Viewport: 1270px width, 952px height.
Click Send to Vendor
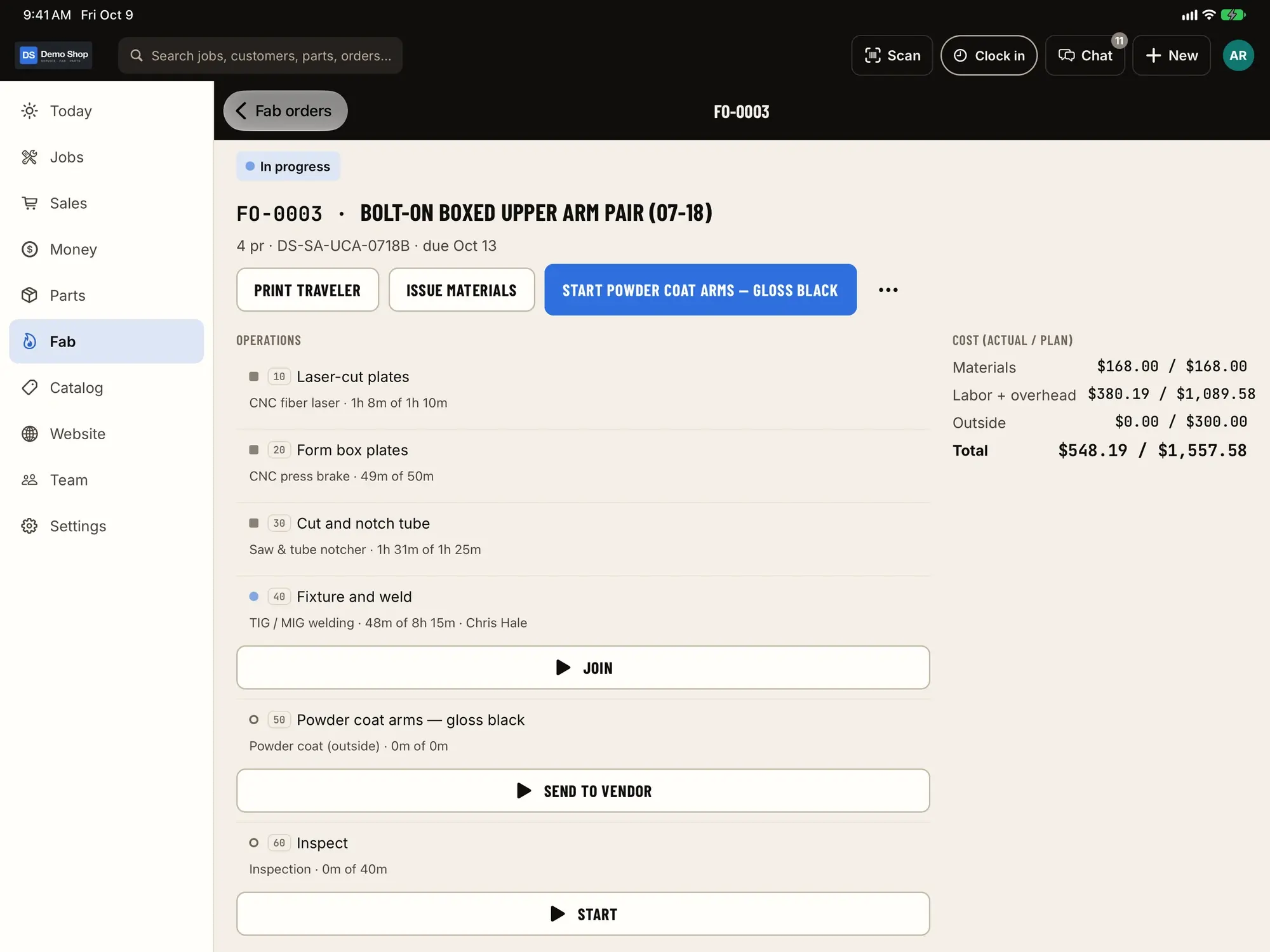(x=583, y=791)
